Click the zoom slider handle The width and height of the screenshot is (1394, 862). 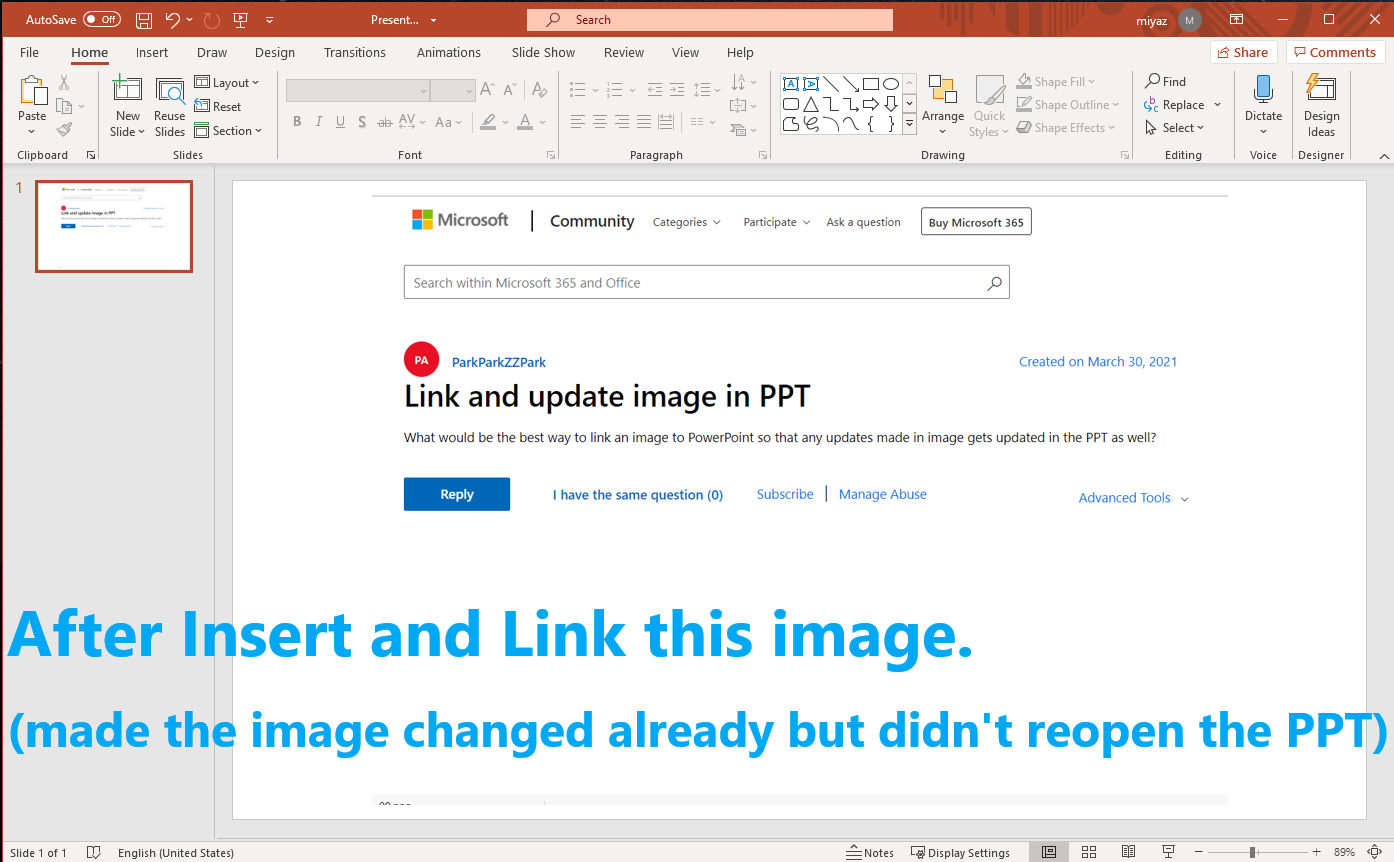(1252, 852)
